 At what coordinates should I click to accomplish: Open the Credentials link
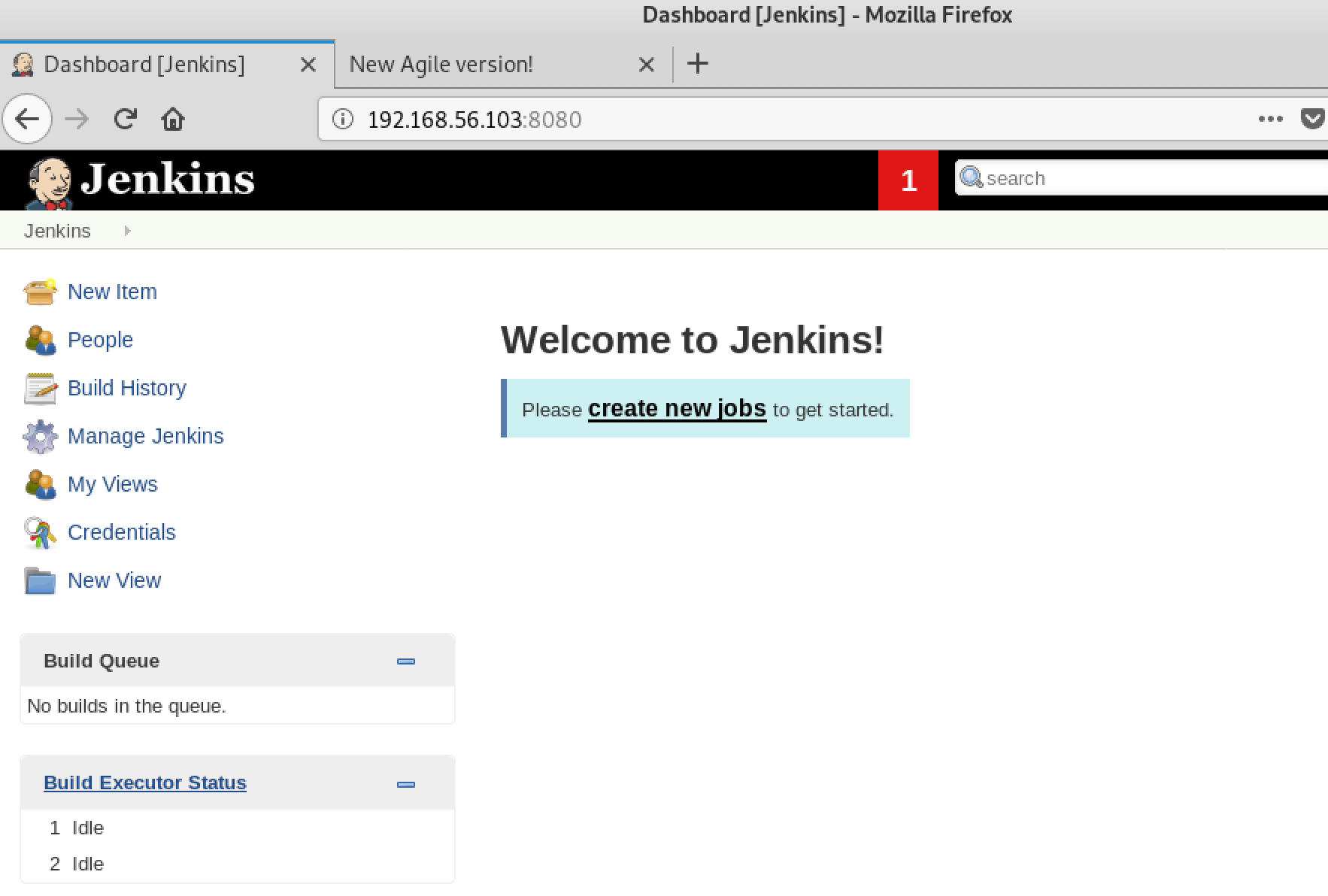122,532
